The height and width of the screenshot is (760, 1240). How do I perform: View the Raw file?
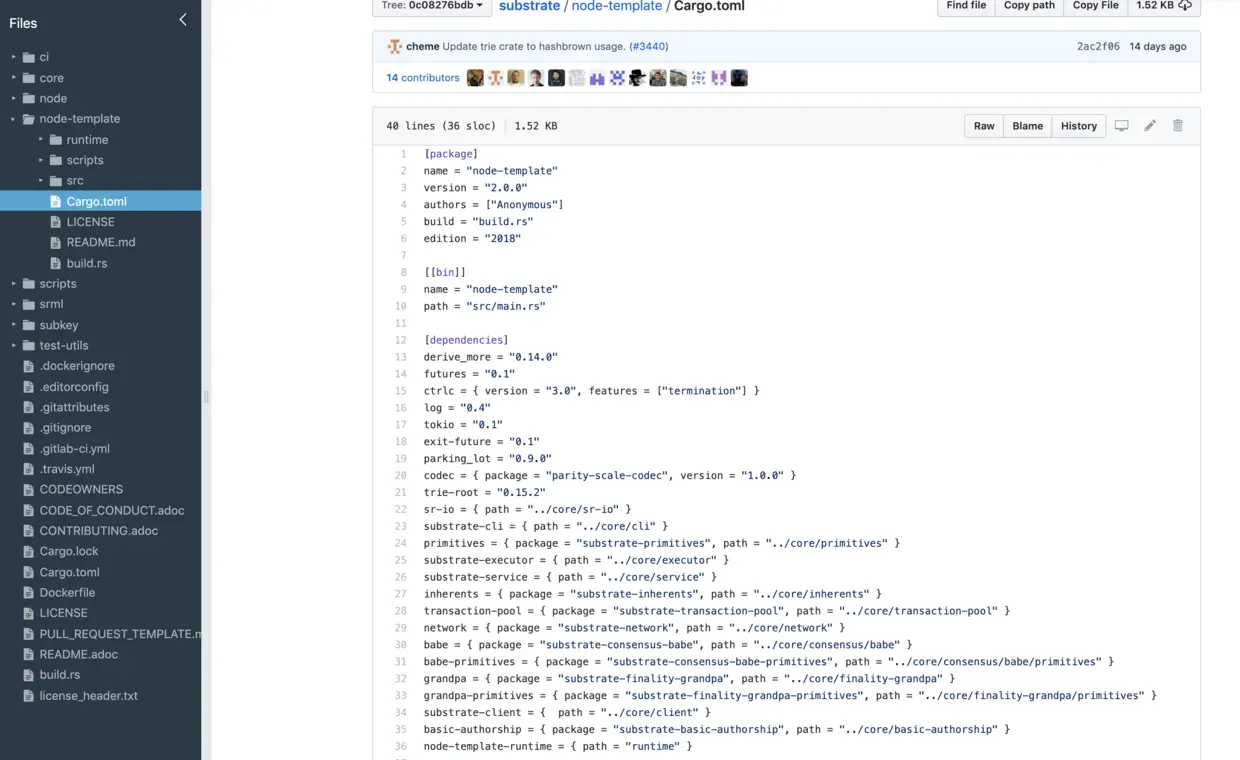(984, 126)
